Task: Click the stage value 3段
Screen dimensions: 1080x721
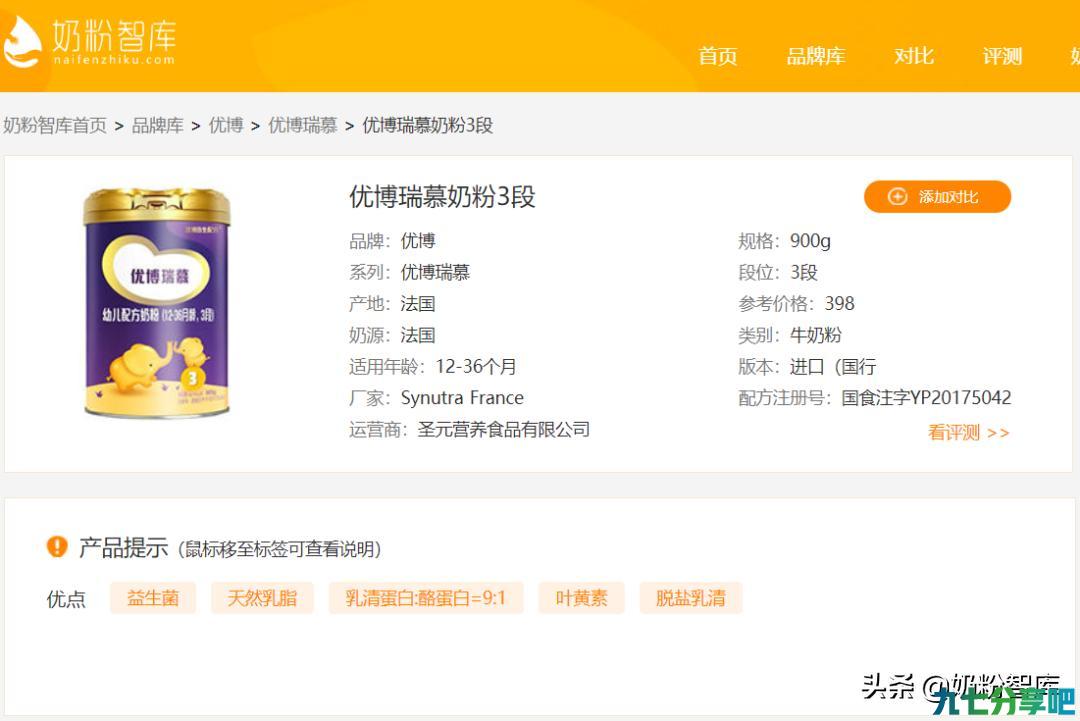Action: [x=804, y=272]
